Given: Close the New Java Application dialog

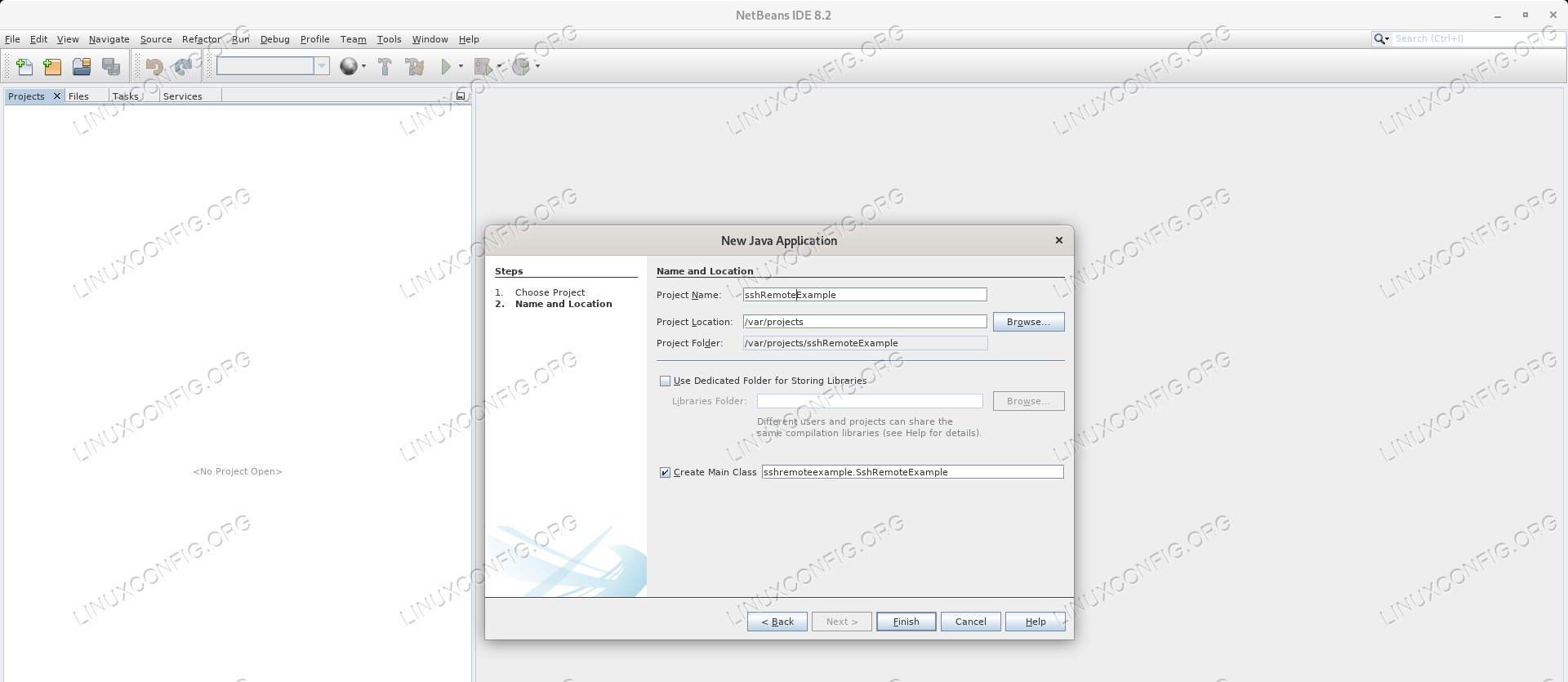Looking at the screenshot, I should click(1058, 240).
